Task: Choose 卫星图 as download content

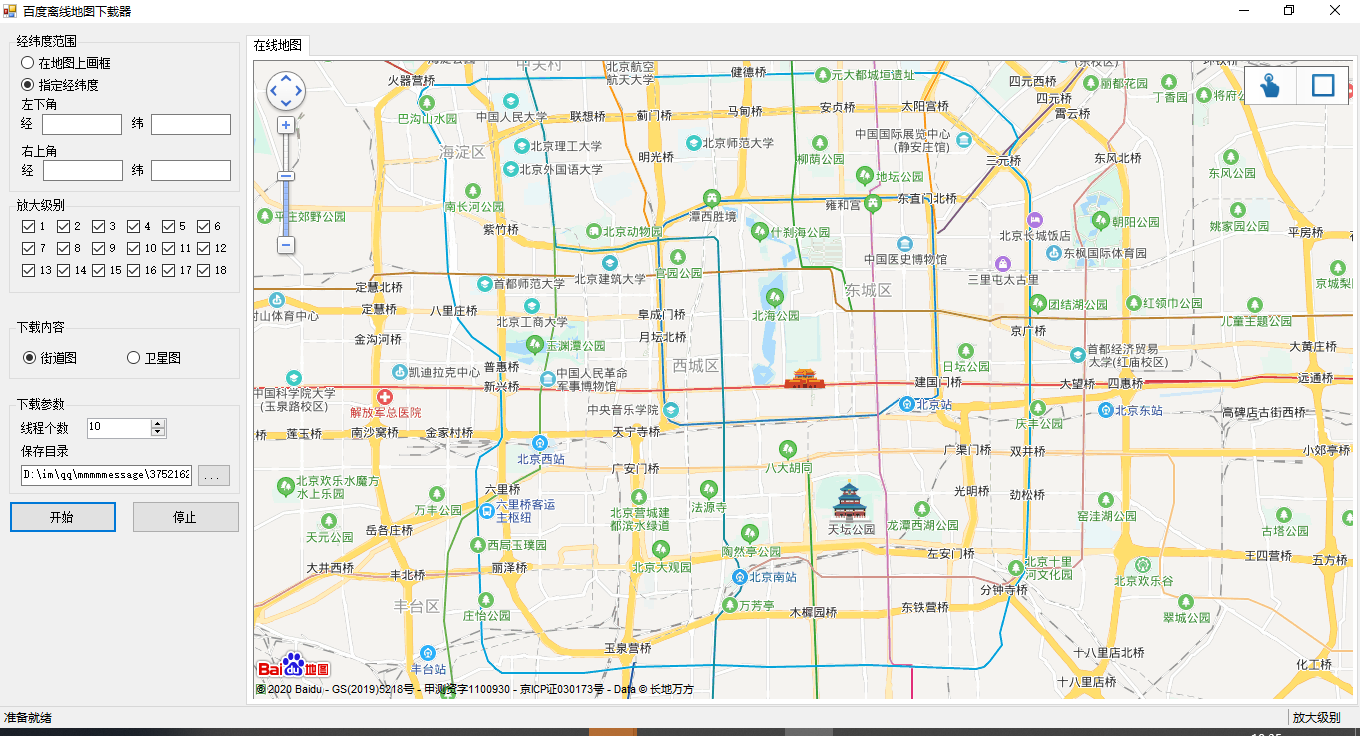Action: click(x=154, y=358)
